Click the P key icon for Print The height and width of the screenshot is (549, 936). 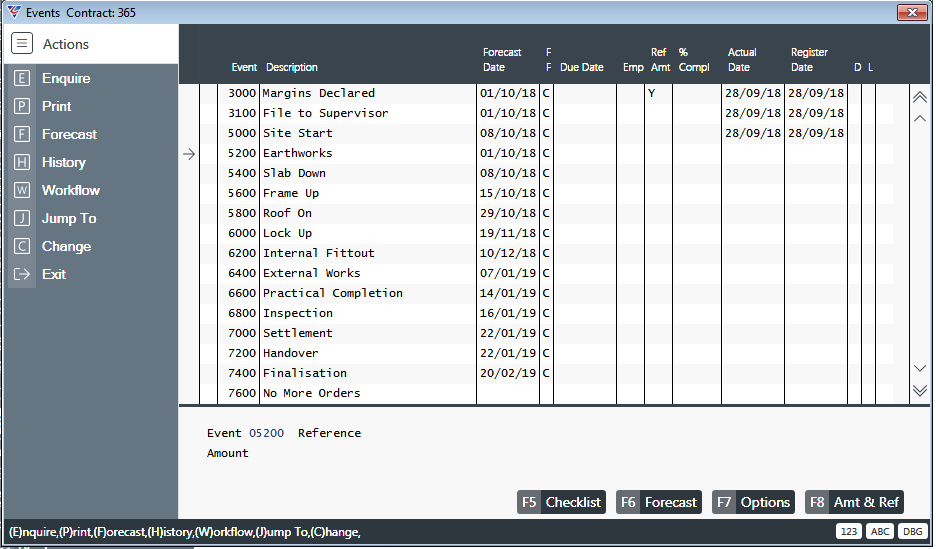pos(21,106)
